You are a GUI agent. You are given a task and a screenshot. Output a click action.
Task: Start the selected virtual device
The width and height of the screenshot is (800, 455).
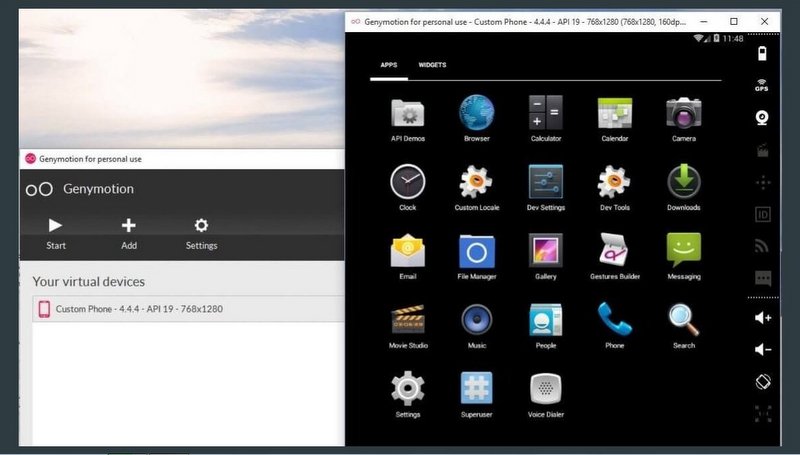click(x=56, y=234)
